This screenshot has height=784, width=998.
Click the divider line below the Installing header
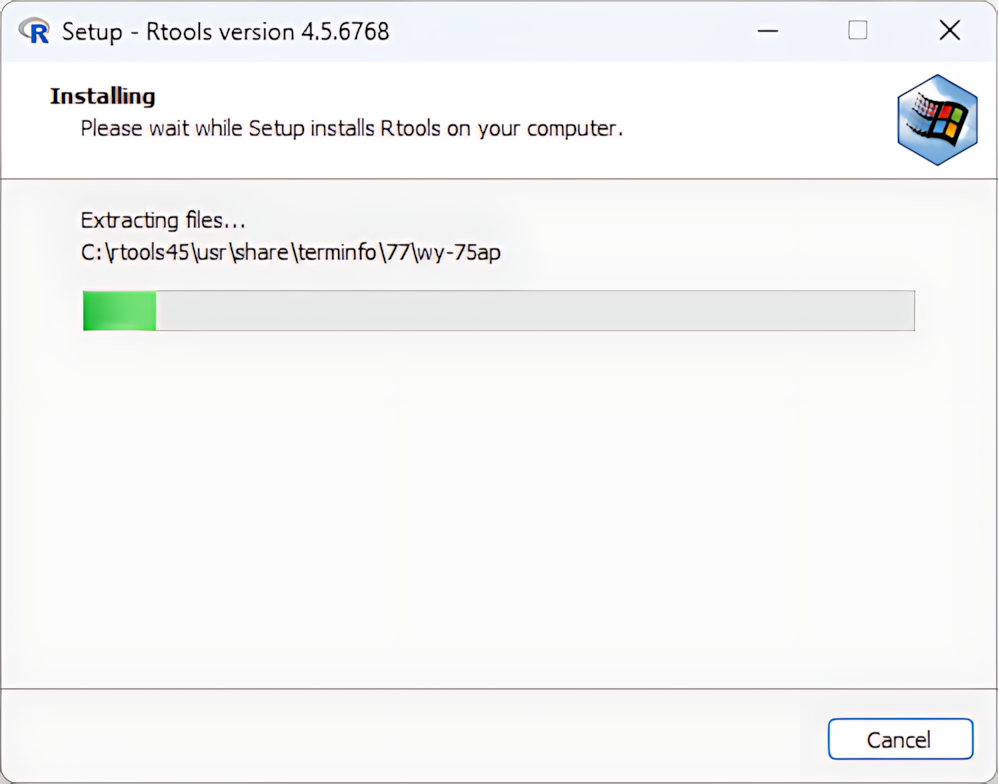pyautogui.click(x=498, y=179)
